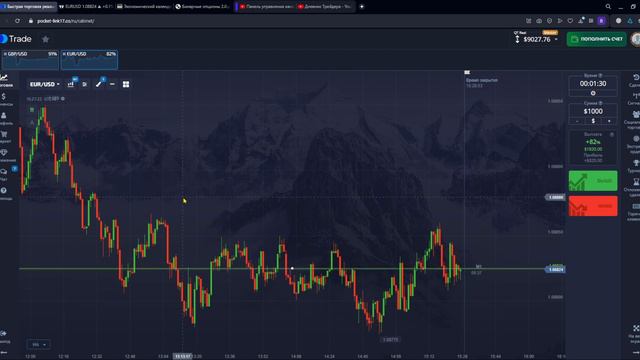The height and width of the screenshot is (360, 640).
Task: Click the minus line icon in chart toolbar
Action: tap(112, 84)
